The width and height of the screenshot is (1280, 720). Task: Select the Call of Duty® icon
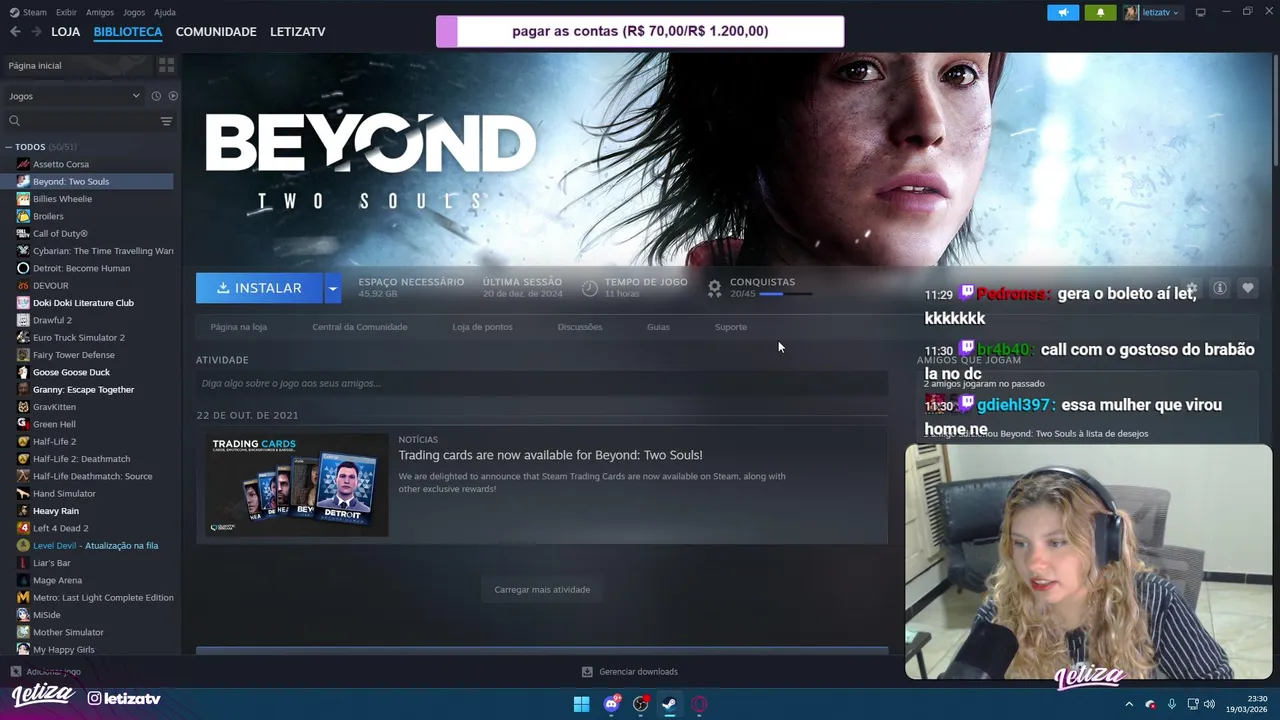23,233
